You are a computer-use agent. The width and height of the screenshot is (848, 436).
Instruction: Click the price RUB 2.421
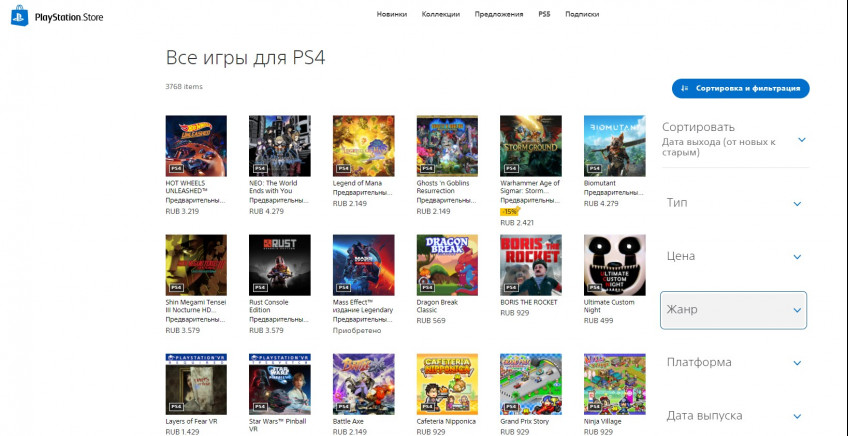(x=517, y=222)
